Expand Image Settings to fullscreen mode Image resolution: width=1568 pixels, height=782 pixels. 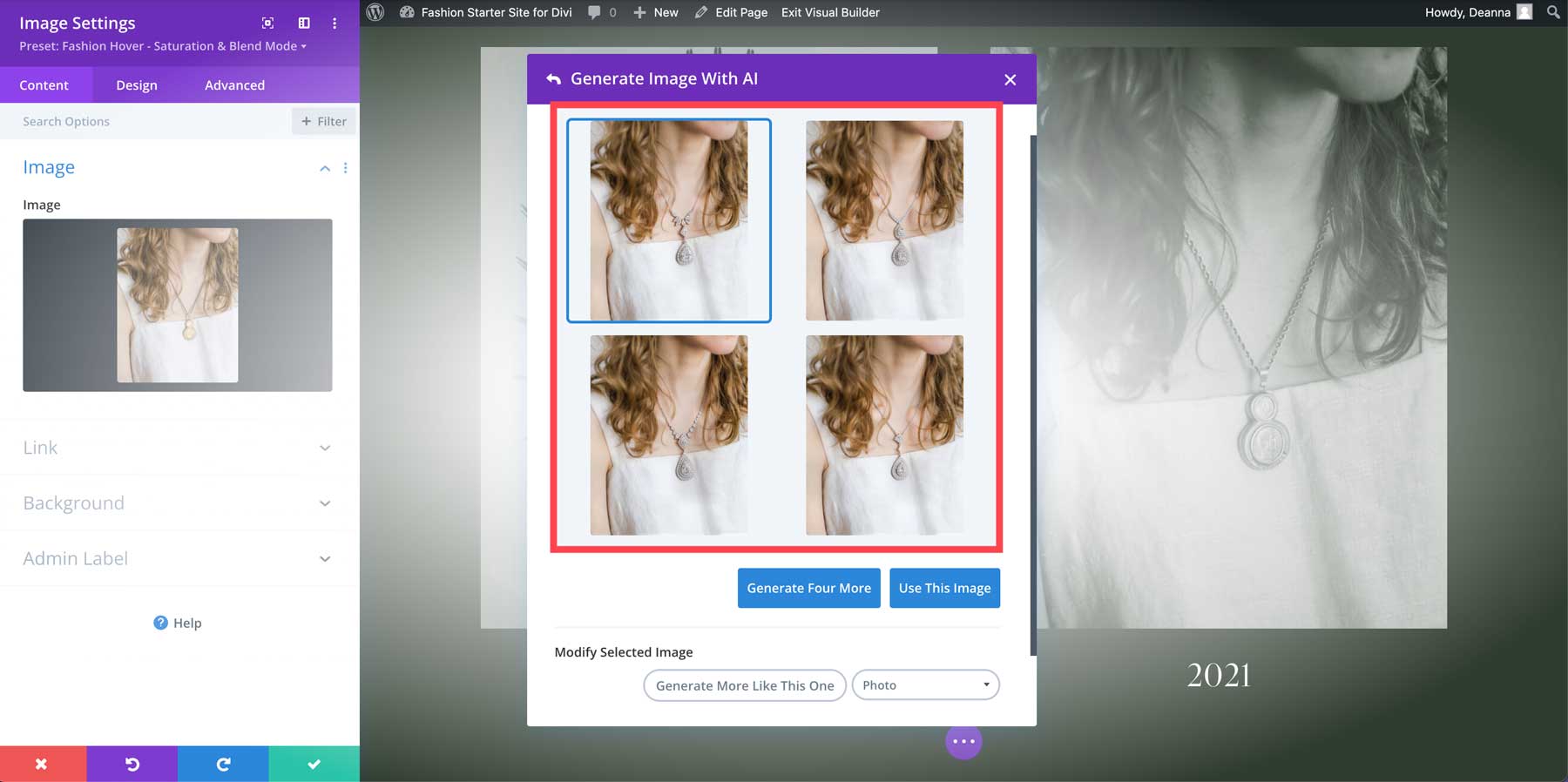[267, 23]
